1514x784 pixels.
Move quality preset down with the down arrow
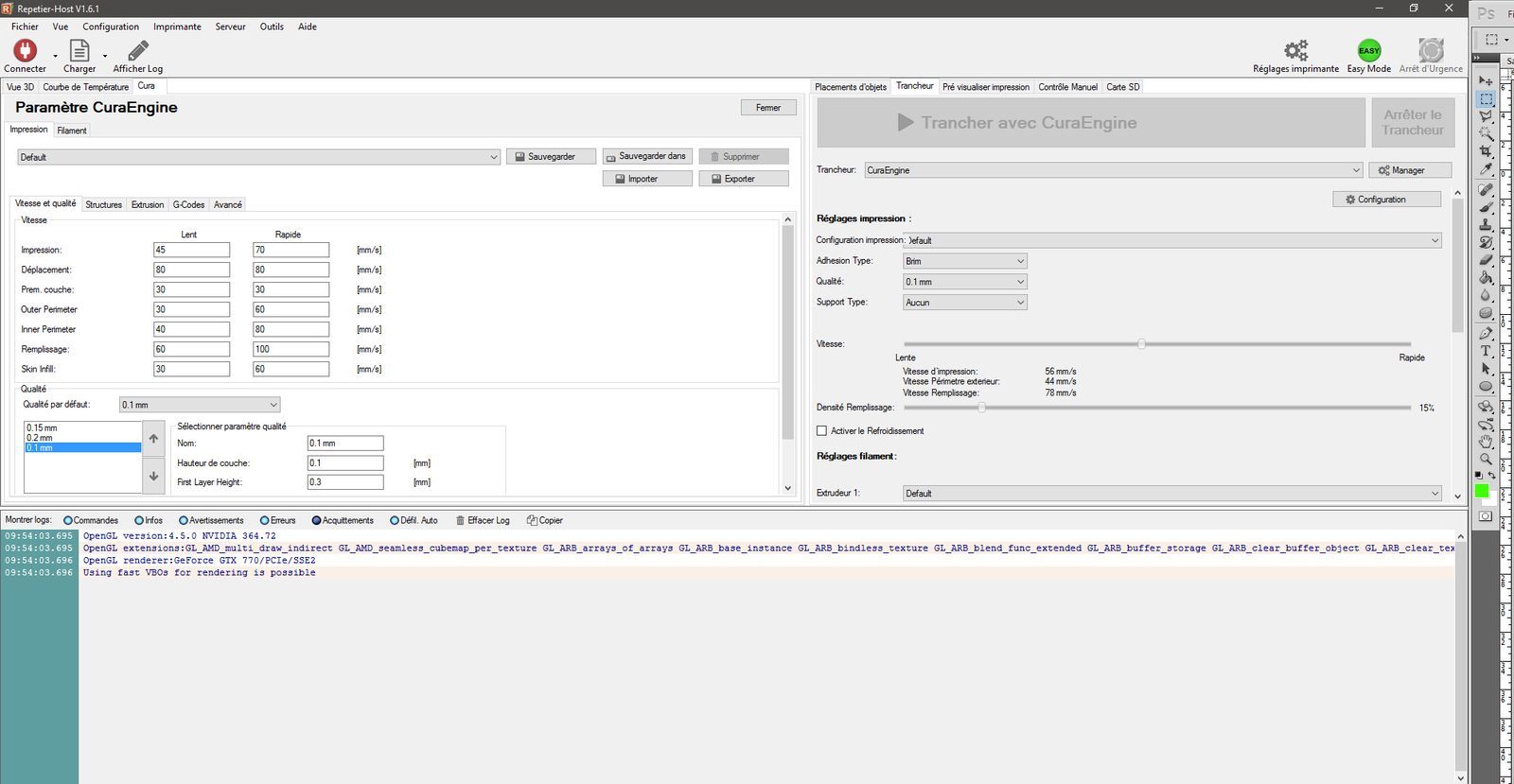[153, 476]
